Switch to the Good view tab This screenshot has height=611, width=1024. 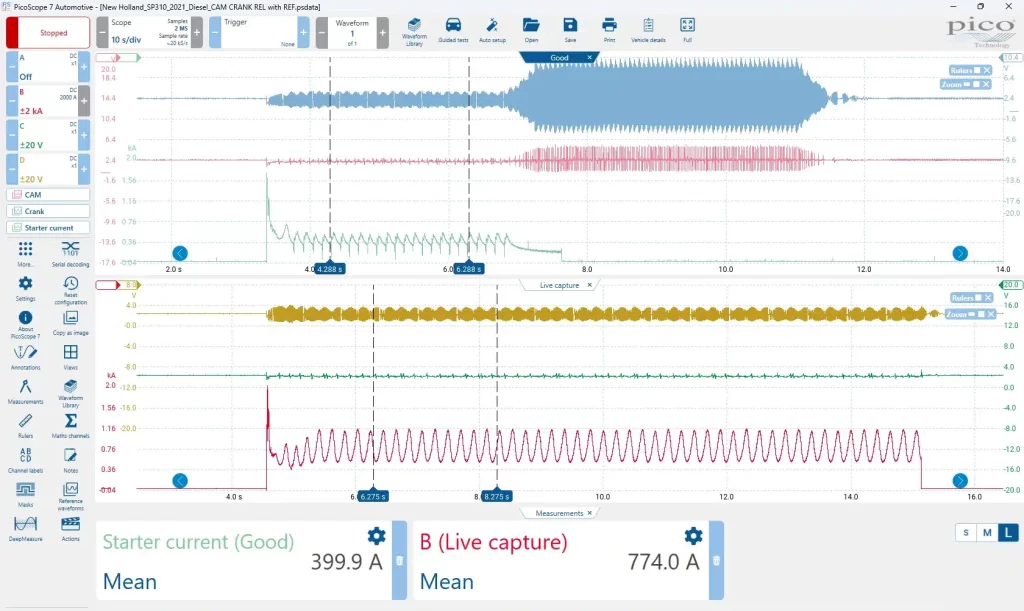(x=560, y=58)
